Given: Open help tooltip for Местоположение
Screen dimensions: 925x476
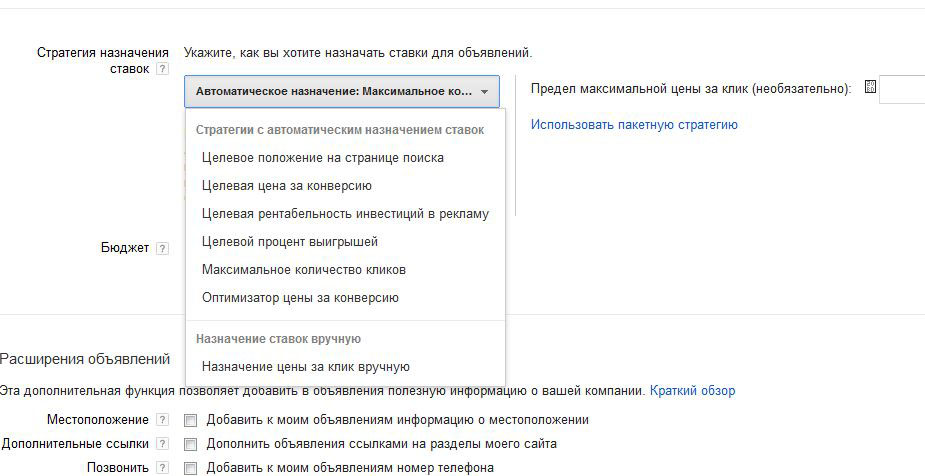Looking at the screenshot, I should [162, 420].
